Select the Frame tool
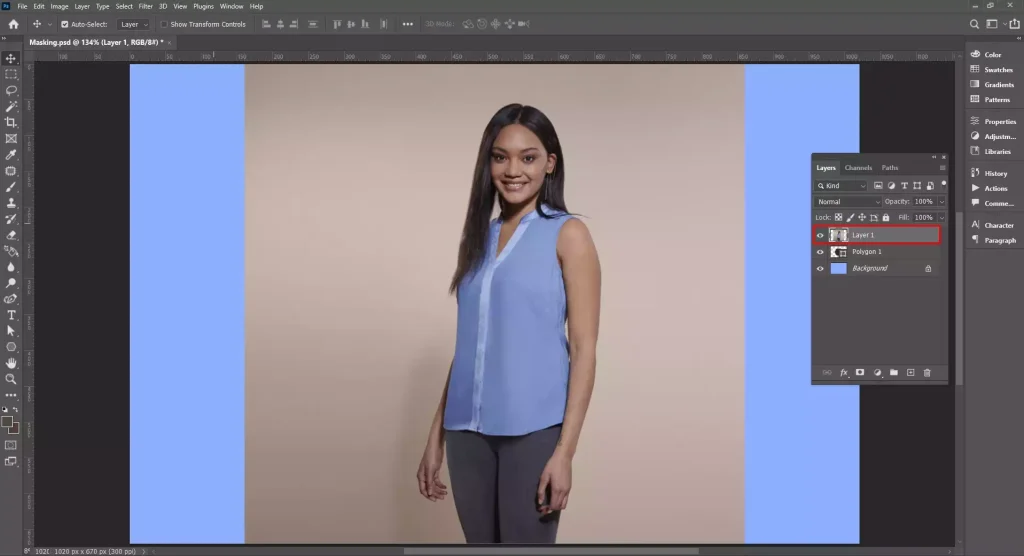The width and height of the screenshot is (1024, 556). pos(11,139)
